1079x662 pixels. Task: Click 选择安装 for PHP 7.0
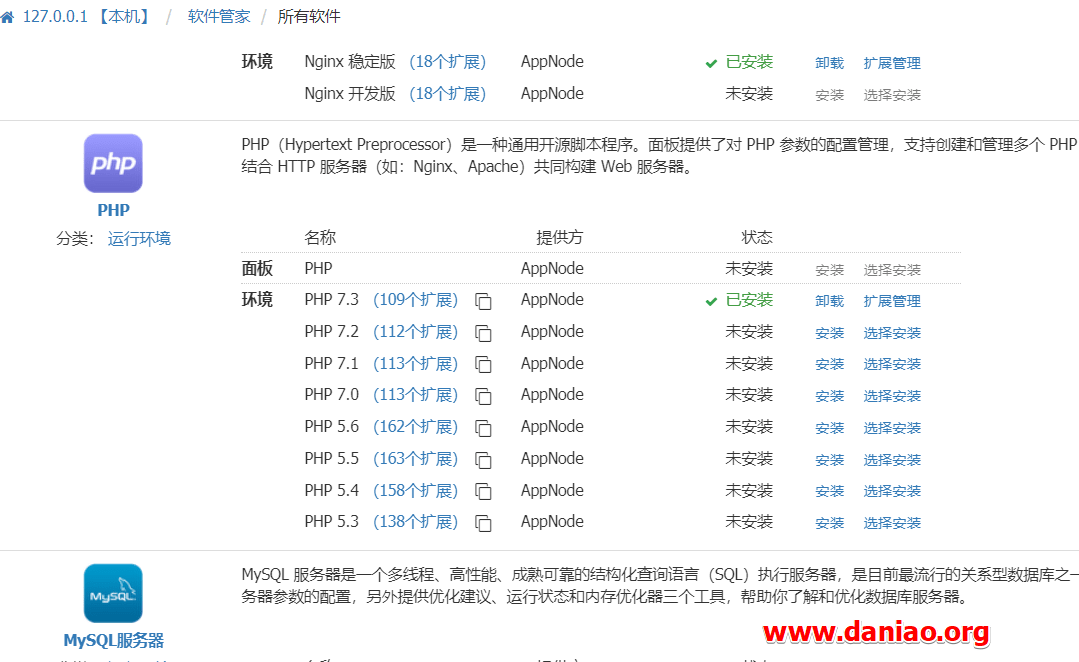(x=892, y=396)
